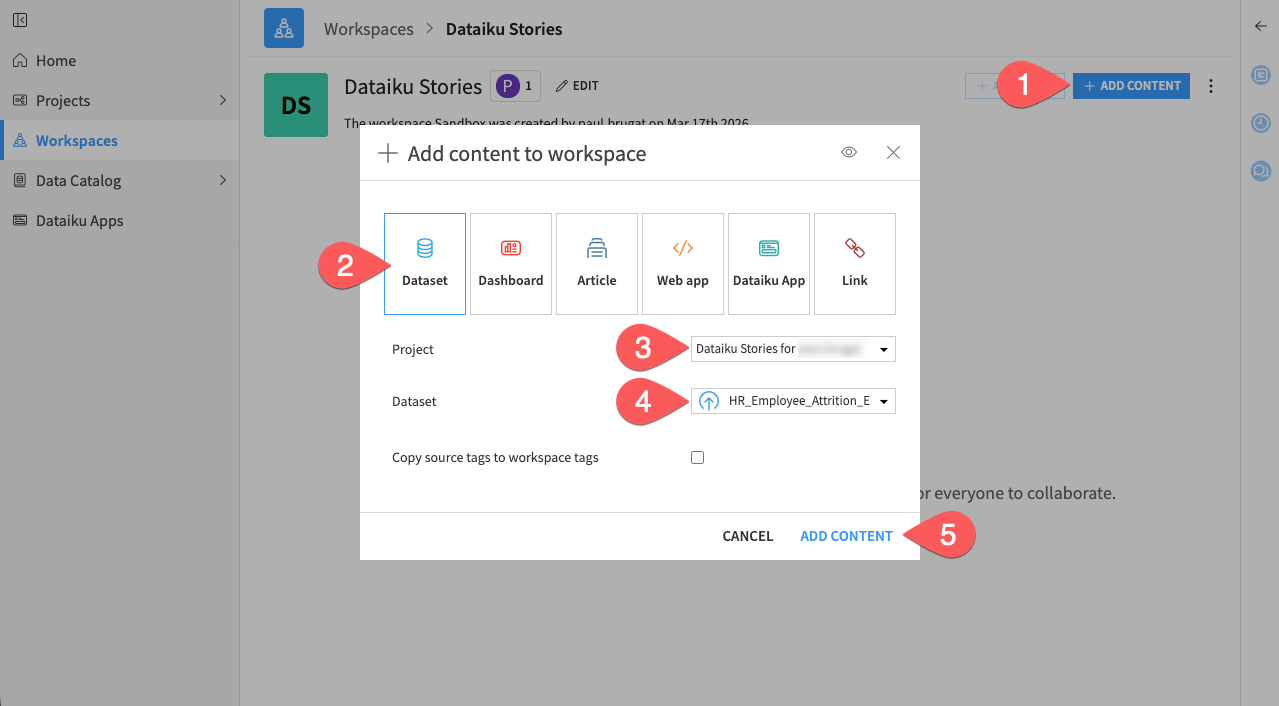
Task: Click the back arrow in right panel
Action: tap(1260, 26)
